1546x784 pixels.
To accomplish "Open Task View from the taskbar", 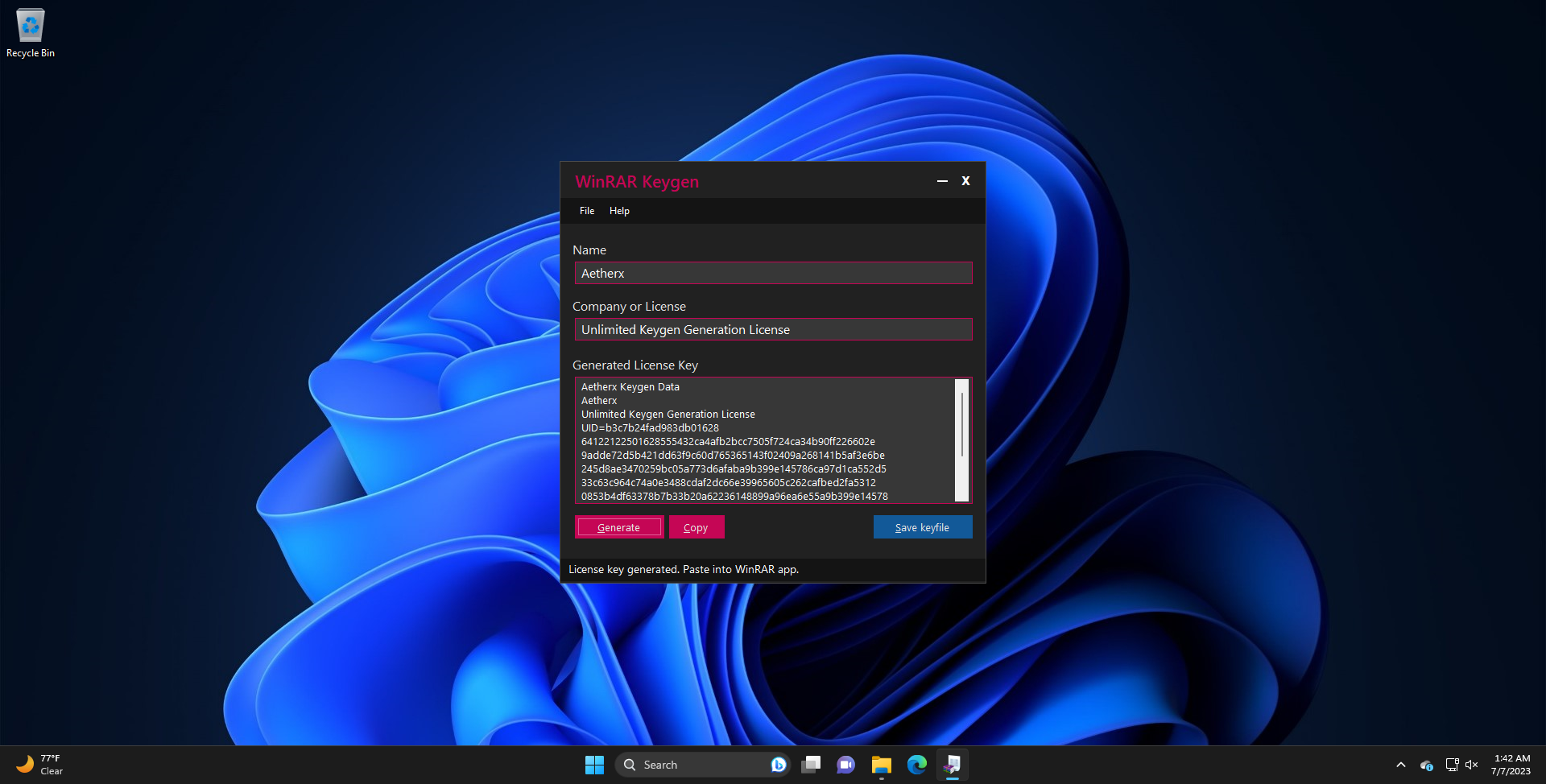I will [x=811, y=765].
